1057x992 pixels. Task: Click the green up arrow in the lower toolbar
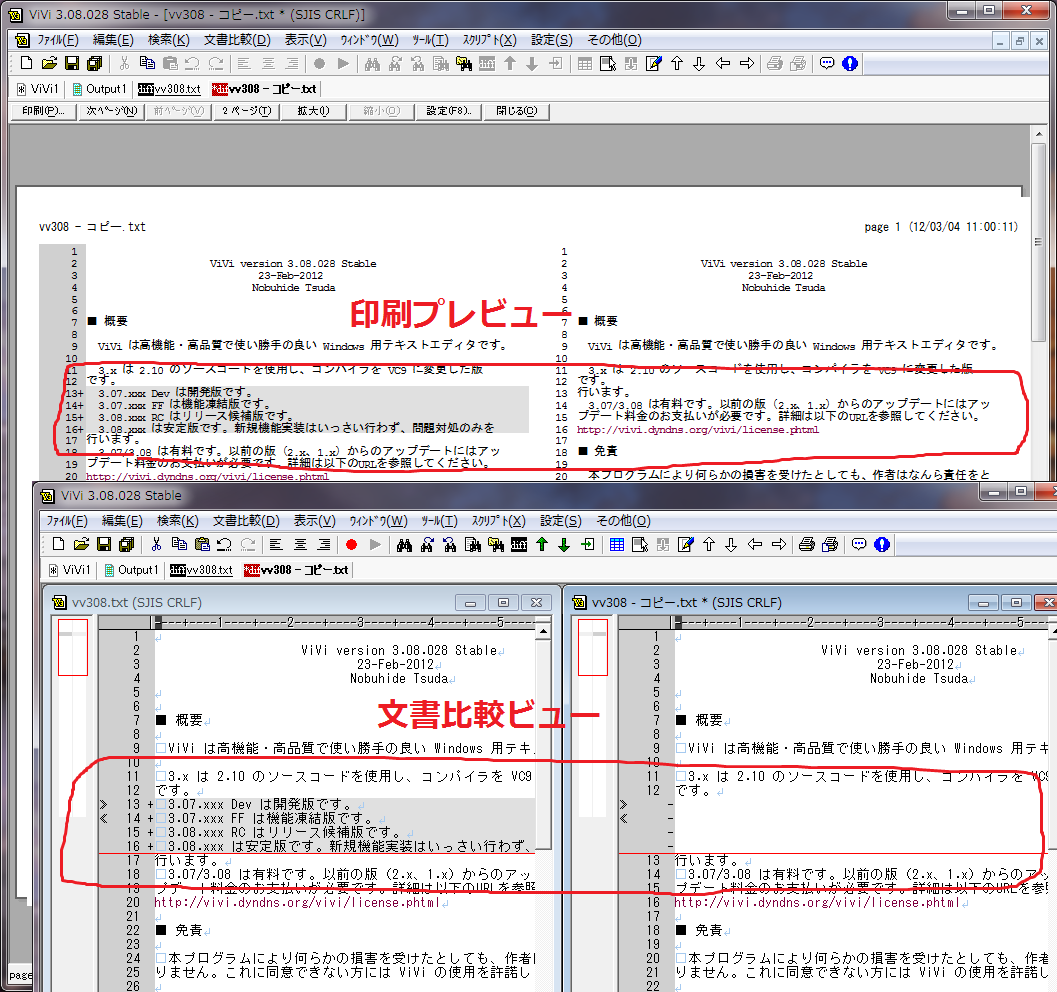[x=541, y=545]
